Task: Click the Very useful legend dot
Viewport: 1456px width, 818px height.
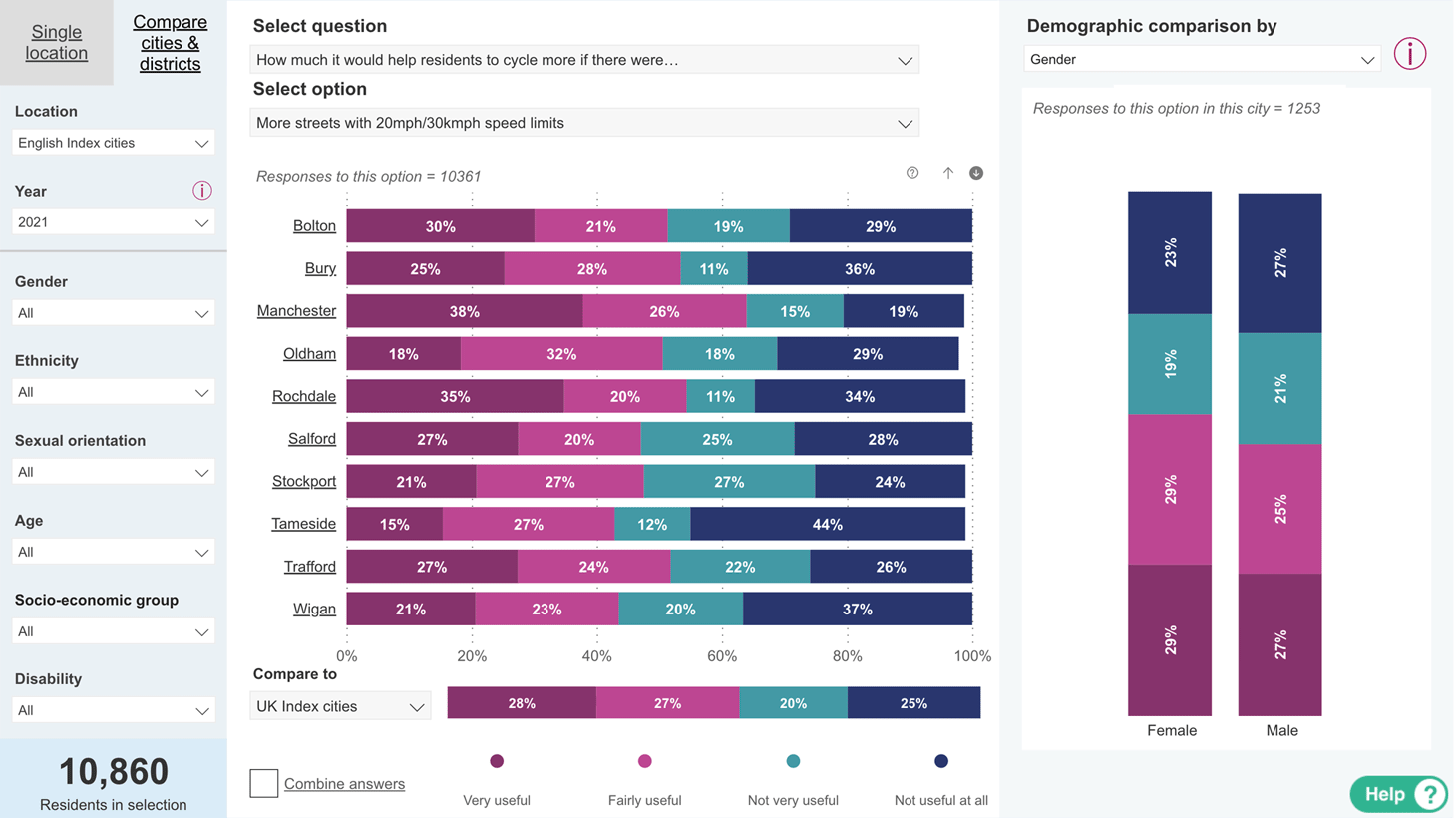Action: point(497,761)
